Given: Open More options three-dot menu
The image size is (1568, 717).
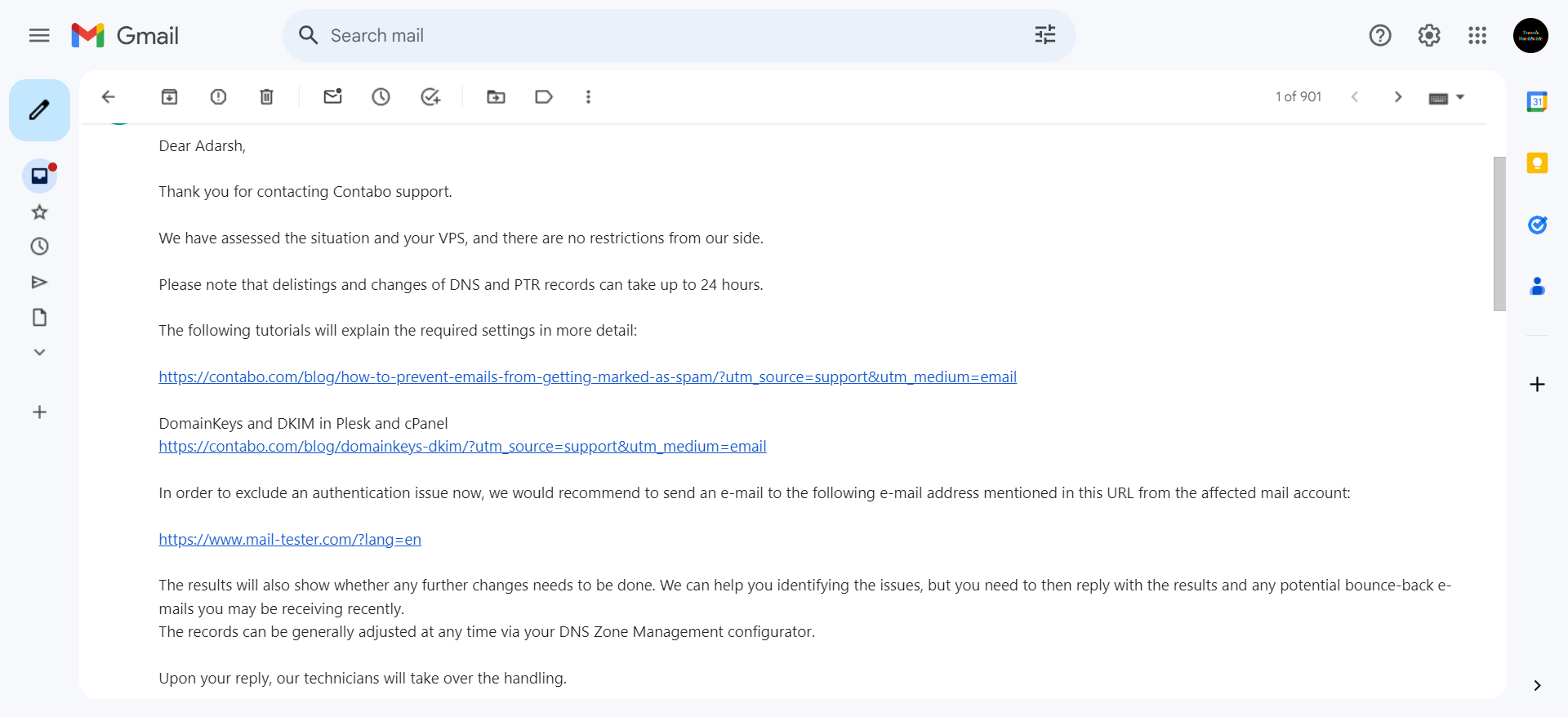Looking at the screenshot, I should (588, 97).
